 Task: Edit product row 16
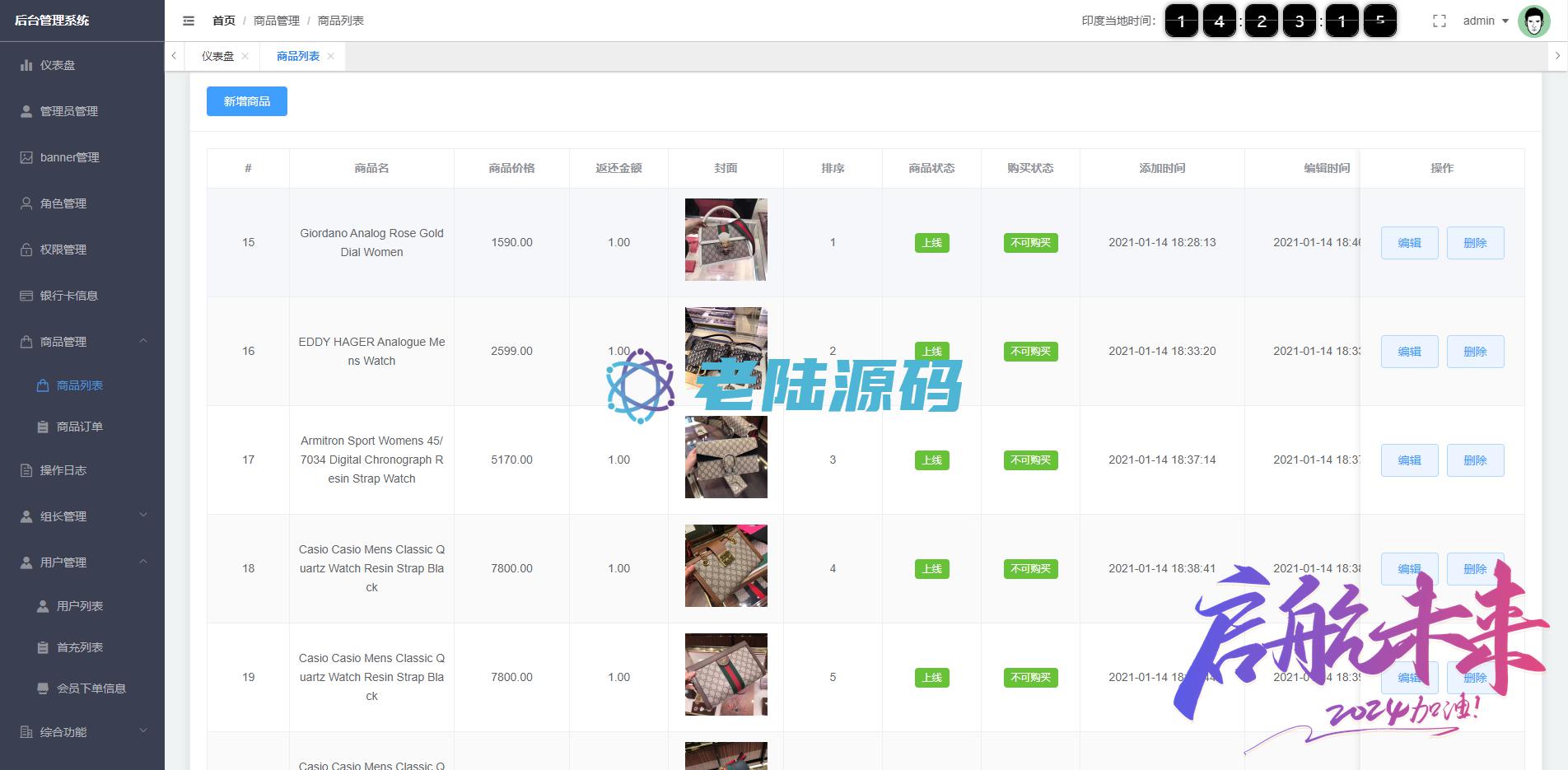(1410, 352)
